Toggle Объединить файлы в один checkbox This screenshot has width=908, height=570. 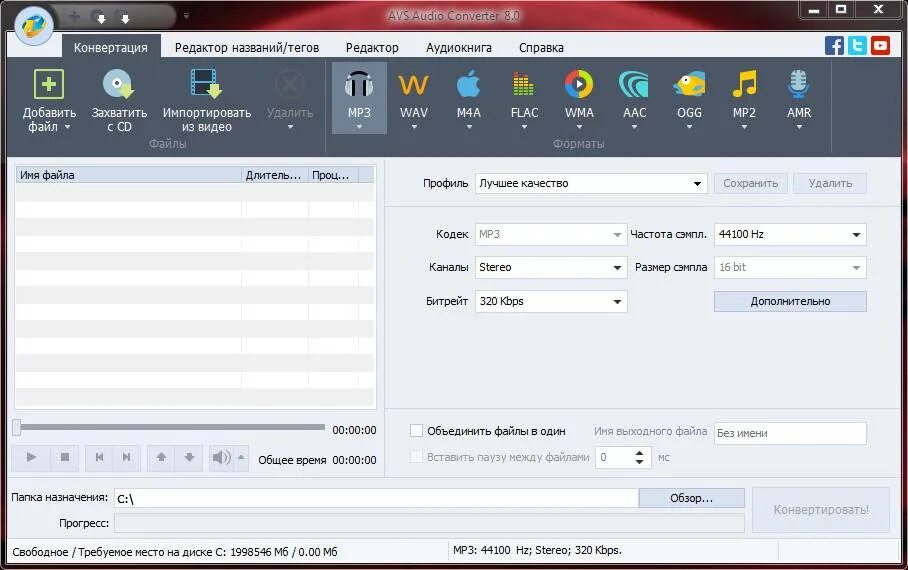point(416,431)
